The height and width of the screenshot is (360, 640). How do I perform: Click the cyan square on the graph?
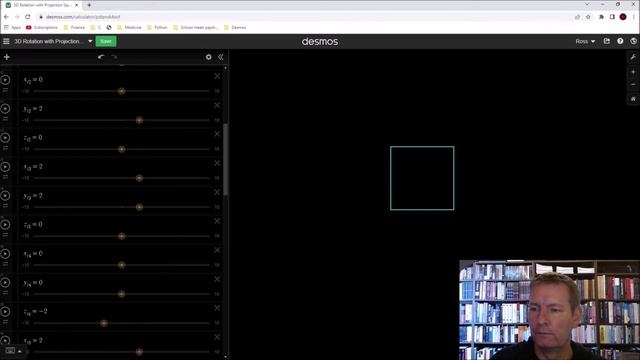[x=422, y=178]
